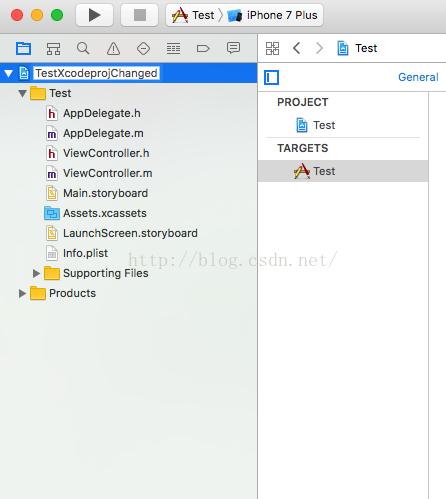Click the LaunchScreen.storyboard file icon
This screenshot has width=446, height=499.
coord(52,233)
